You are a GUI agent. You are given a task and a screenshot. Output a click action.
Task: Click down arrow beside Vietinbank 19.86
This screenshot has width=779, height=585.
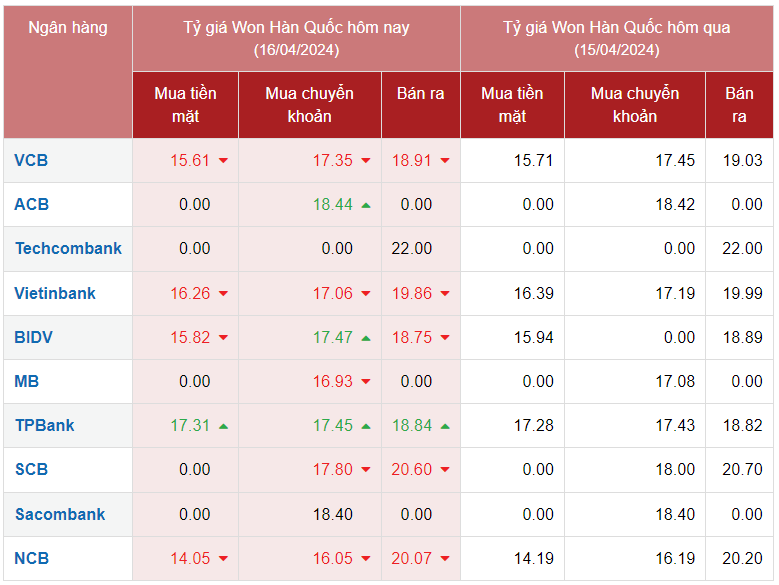(x=445, y=293)
